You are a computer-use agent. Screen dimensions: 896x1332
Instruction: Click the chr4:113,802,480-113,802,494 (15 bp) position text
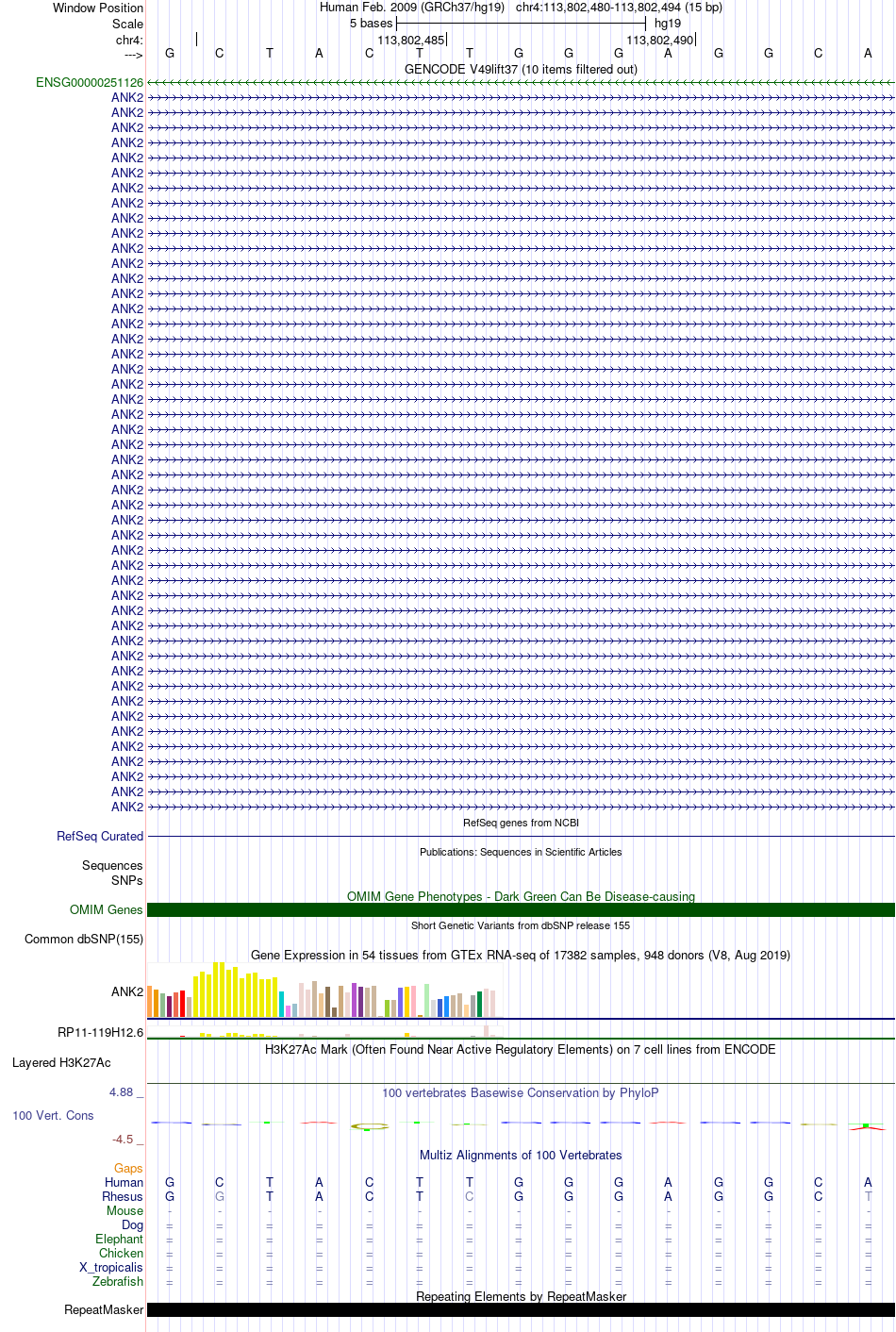[x=619, y=7]
